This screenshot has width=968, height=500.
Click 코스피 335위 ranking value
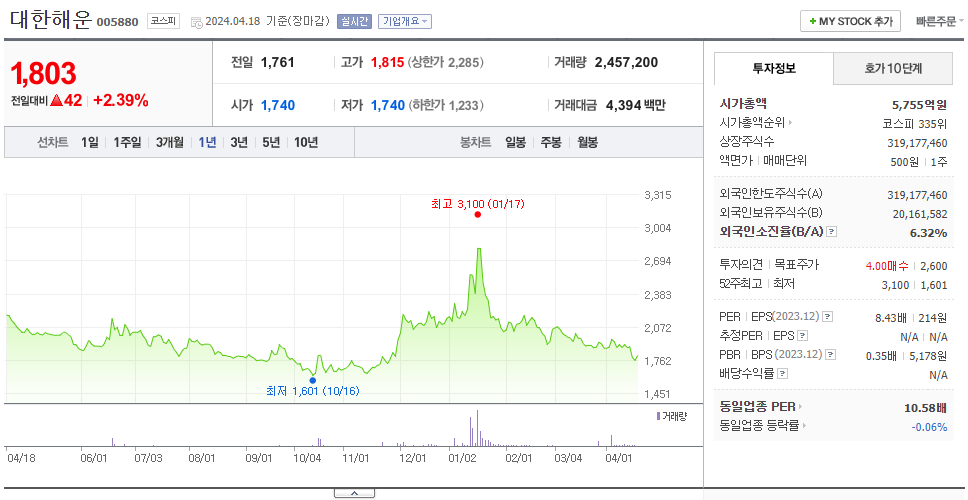click(915, 124)
